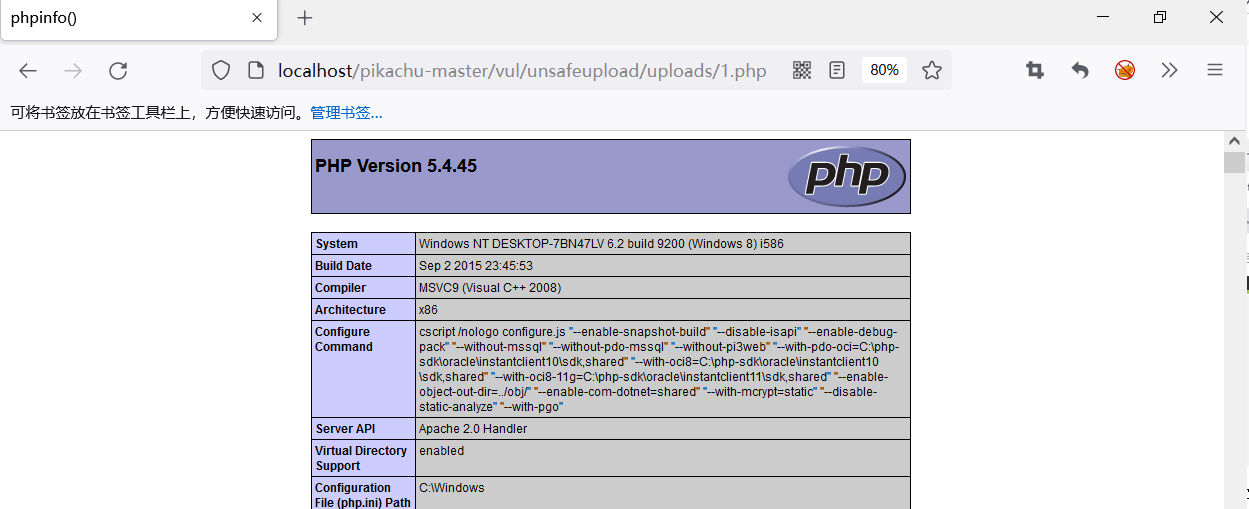Click the Build Date label
1249x509 pixels.
(x=364, y=266)
